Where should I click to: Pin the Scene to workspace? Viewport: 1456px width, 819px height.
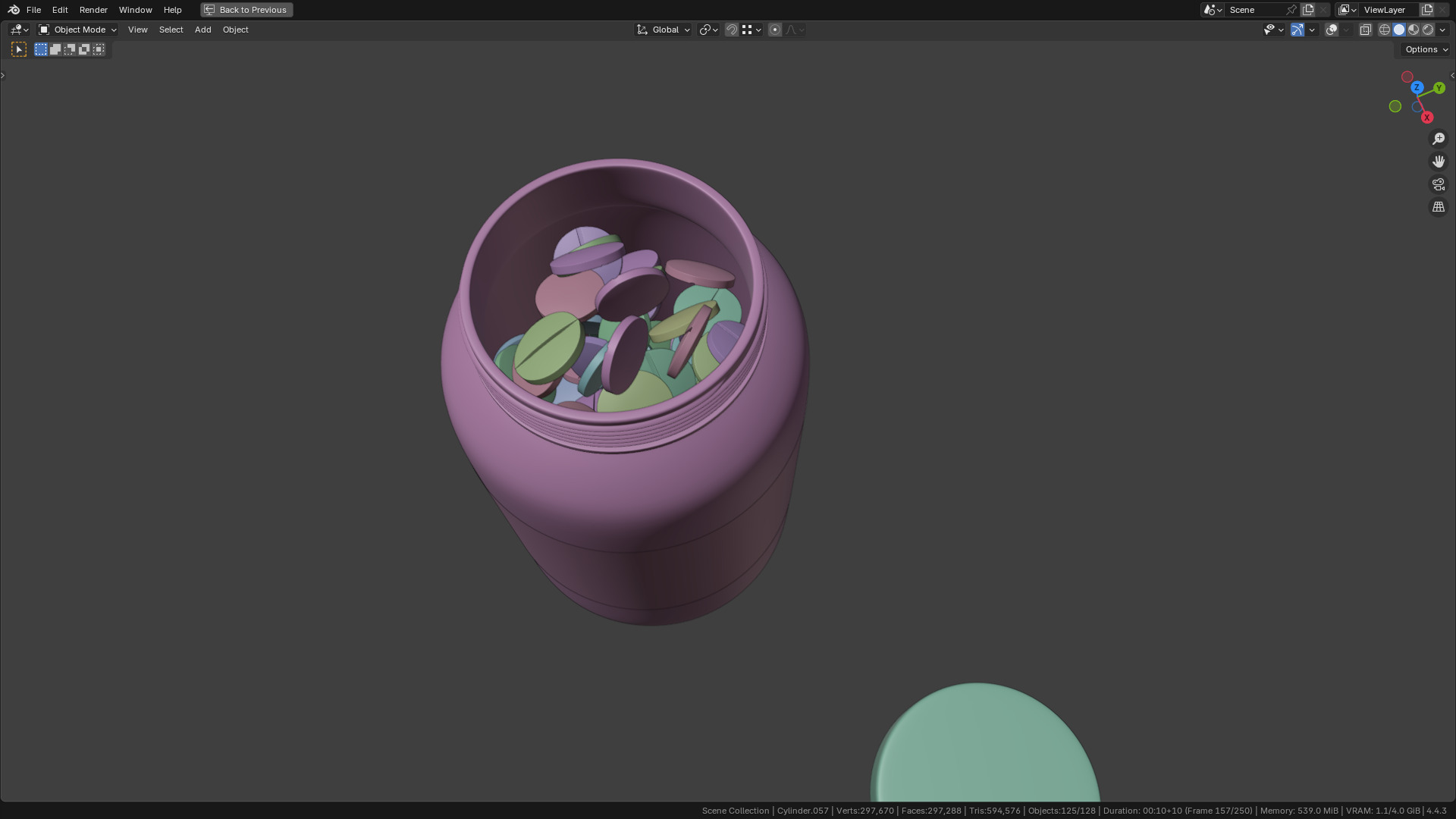click(1291, 10)
